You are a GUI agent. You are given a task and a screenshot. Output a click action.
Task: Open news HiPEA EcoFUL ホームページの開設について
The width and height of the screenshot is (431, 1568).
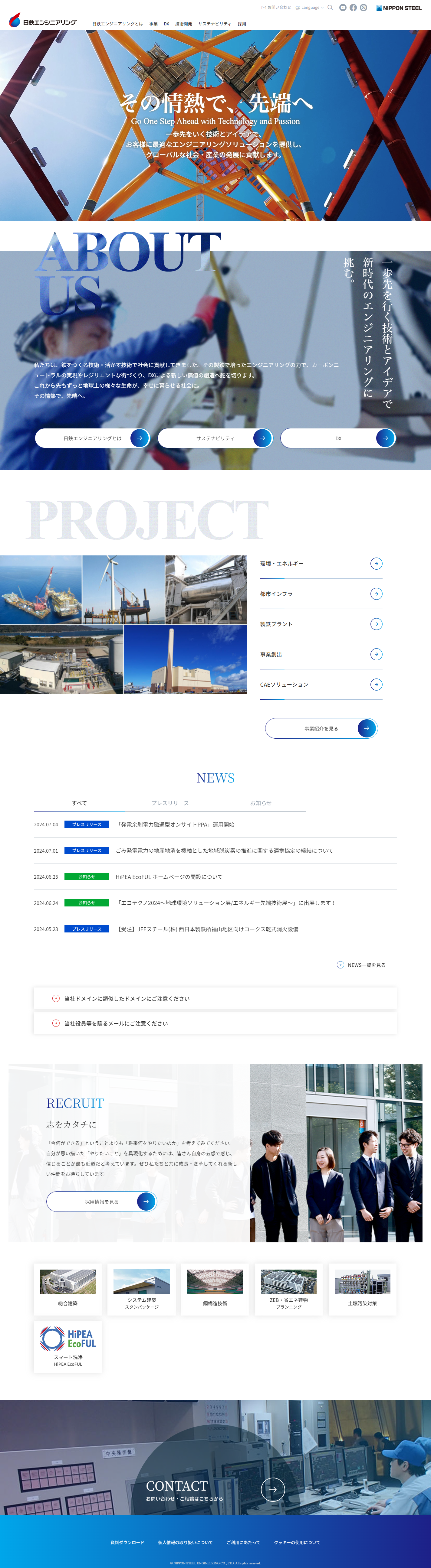tap(169, 877)
